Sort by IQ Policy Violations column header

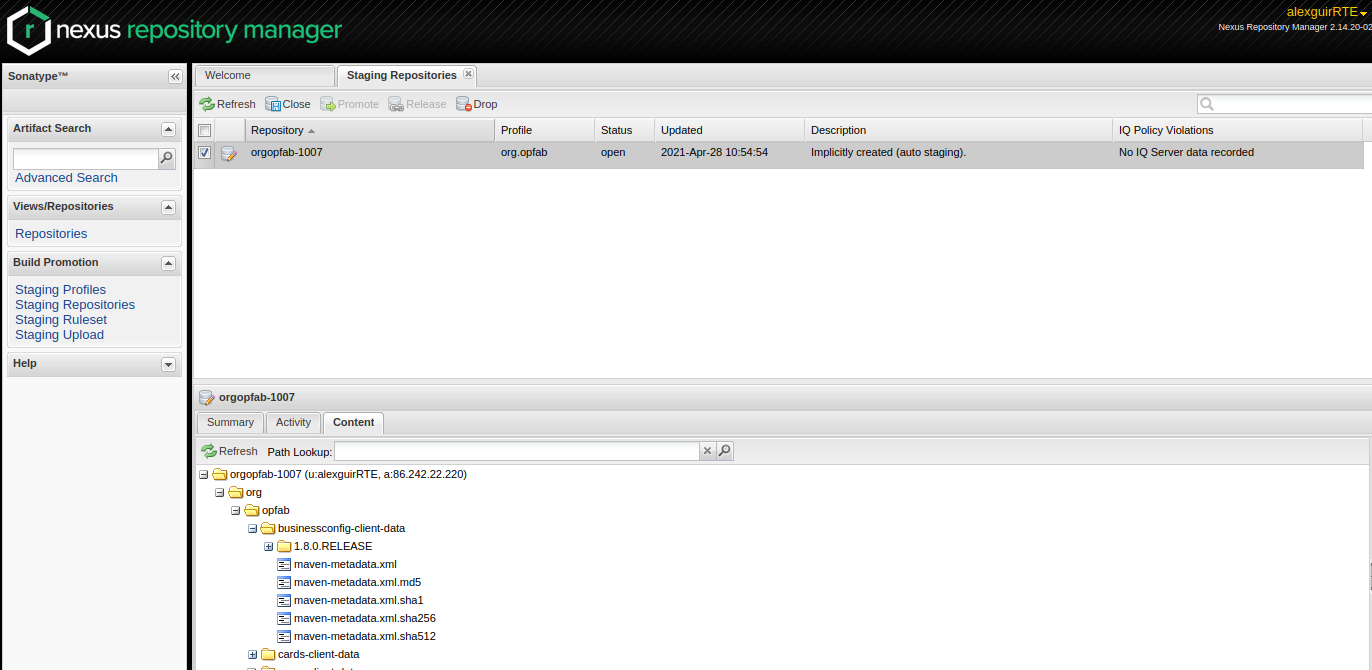click(x=1237, y=130)
